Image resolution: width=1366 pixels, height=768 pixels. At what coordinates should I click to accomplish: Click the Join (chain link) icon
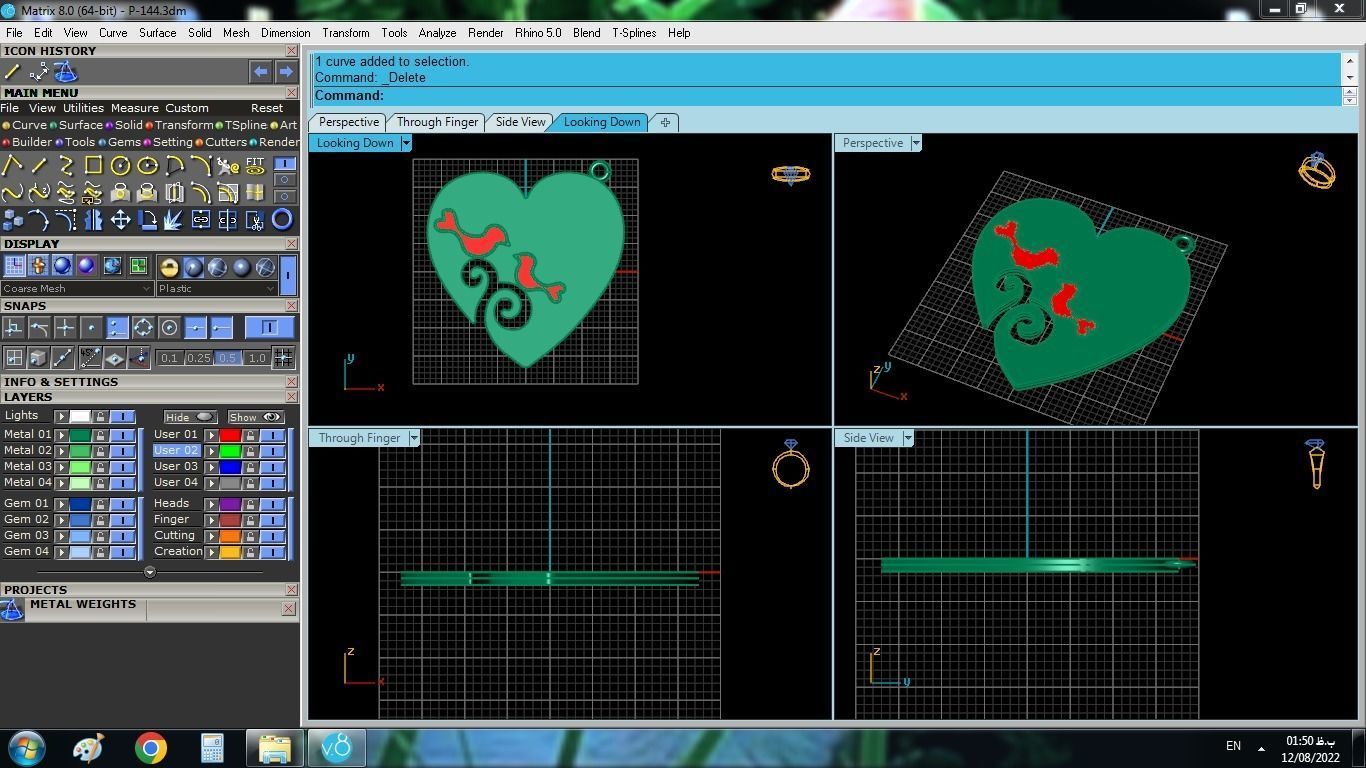click(201, 219)
